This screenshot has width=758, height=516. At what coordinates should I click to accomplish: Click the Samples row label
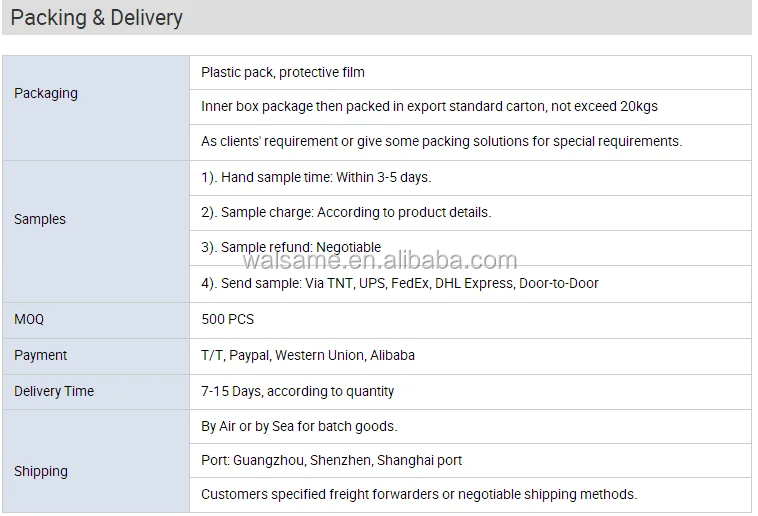[x=40, y=219]
